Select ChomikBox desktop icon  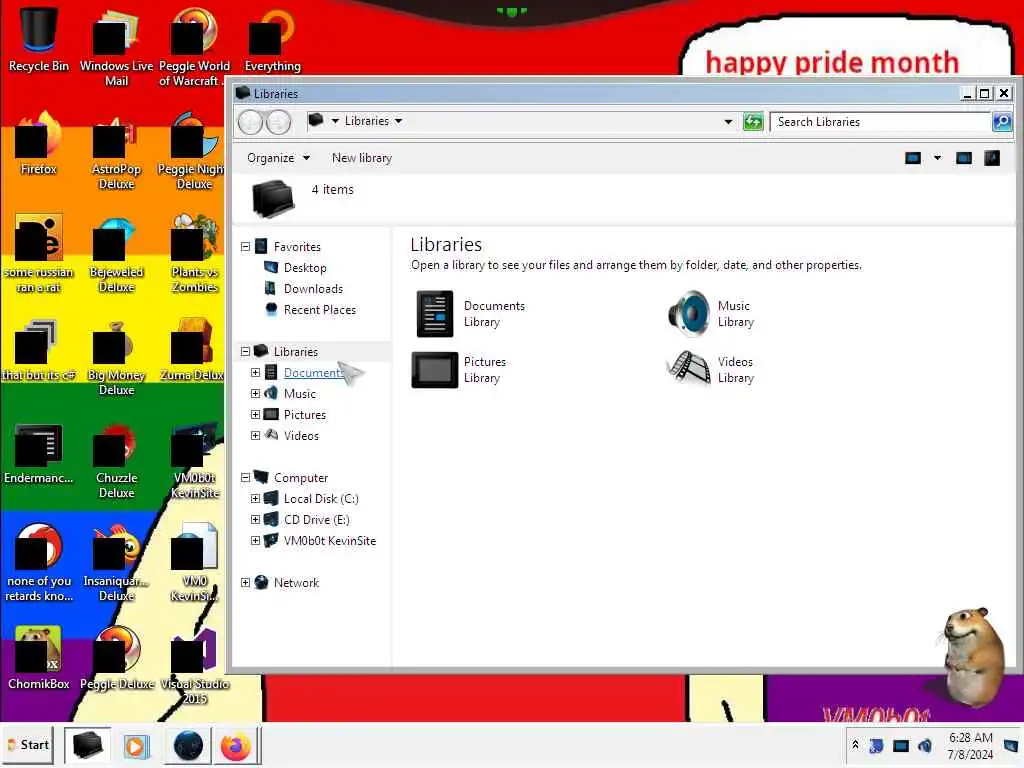click(39, 658)
